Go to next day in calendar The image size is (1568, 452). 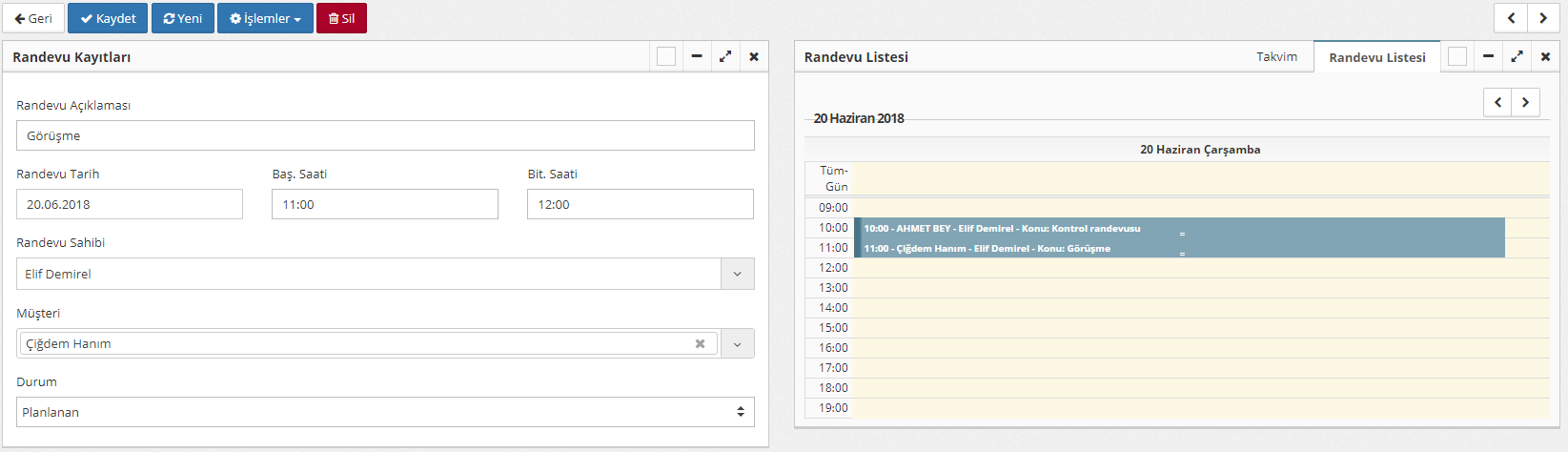[x=1525, y=102]
